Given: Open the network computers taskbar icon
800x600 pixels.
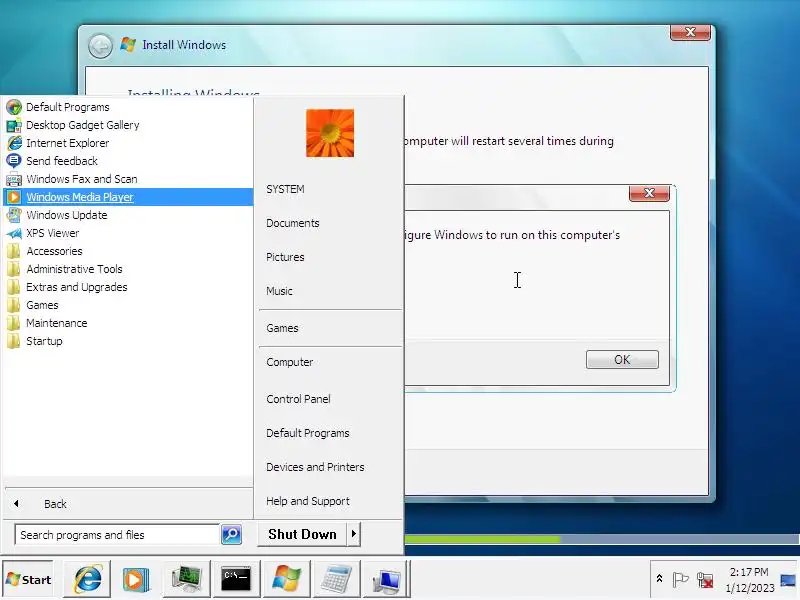Looking at the screenshot, I should (x=386, y=579).
